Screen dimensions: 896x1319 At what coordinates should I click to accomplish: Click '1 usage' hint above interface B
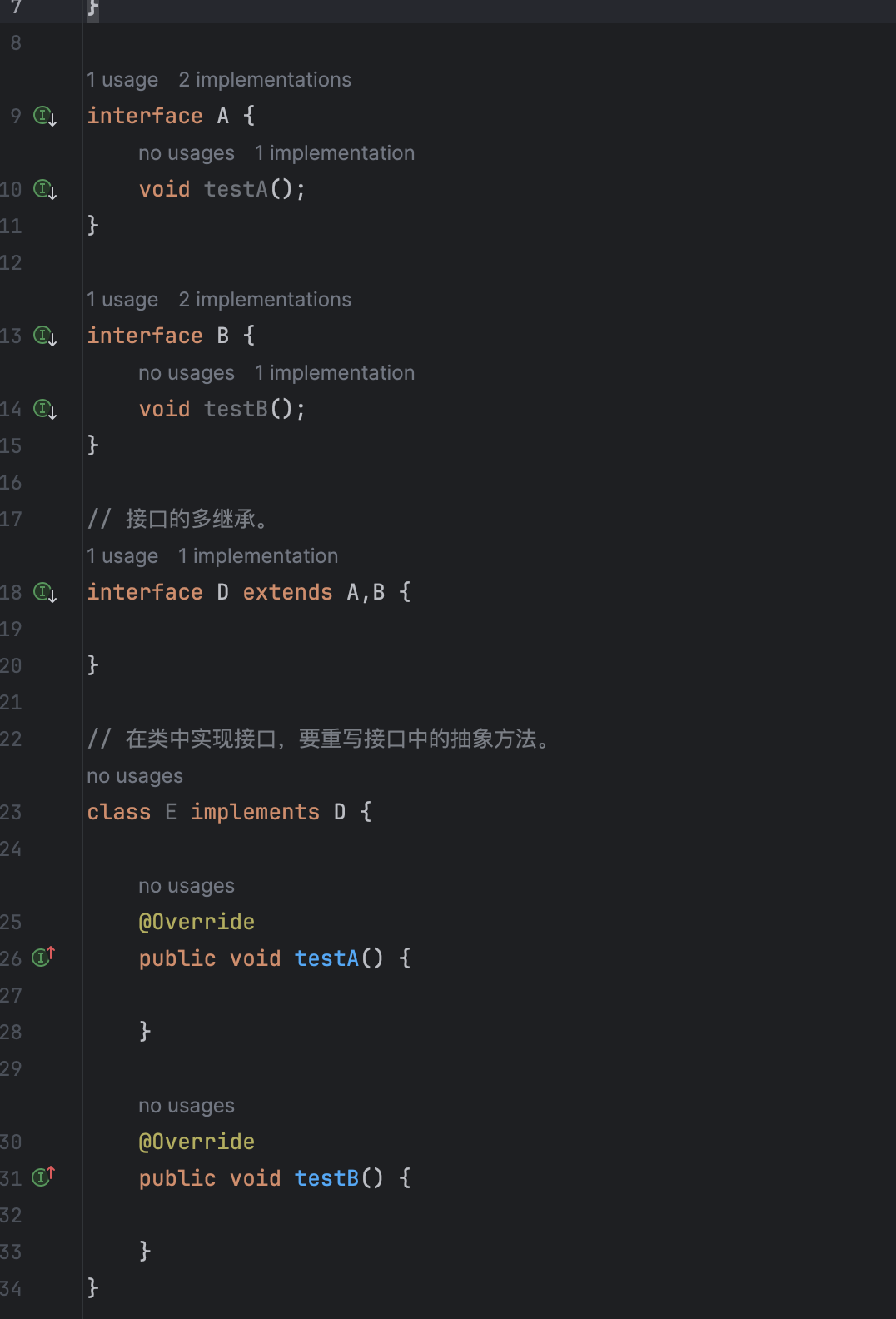point(122,300)
